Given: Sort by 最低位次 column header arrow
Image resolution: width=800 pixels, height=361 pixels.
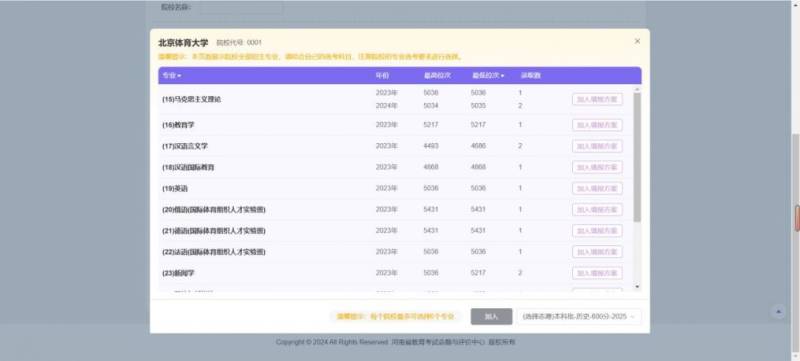Looking at the screenshot, I should (503, 76).
